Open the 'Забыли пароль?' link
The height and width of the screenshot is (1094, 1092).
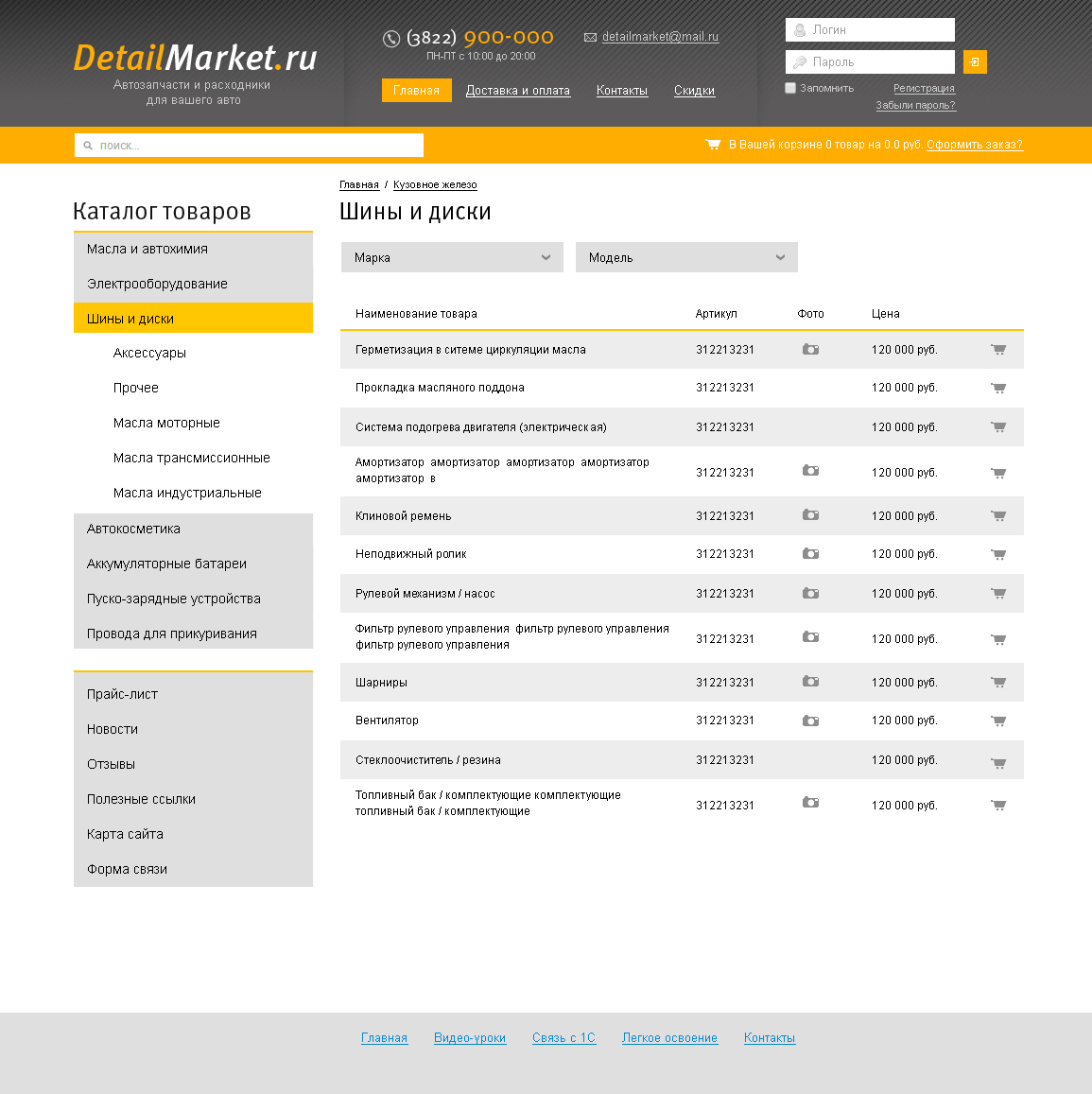point(915,105)
